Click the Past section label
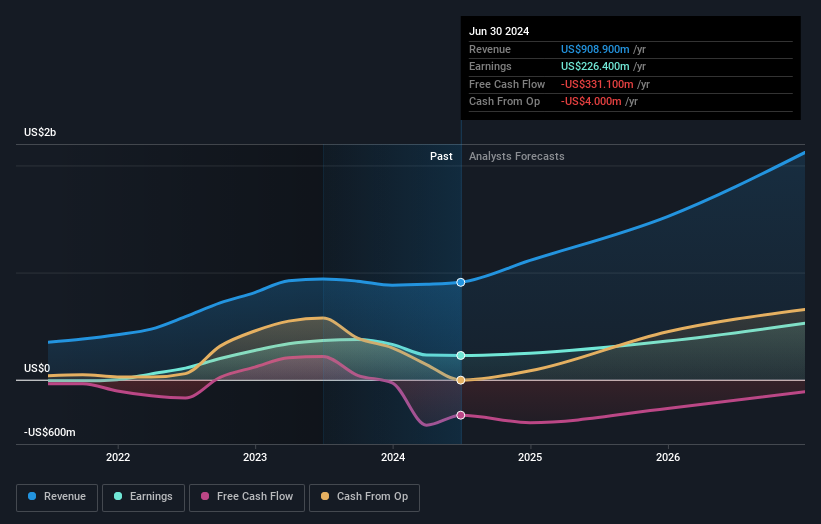821x524 pixels. click(441, 157)
